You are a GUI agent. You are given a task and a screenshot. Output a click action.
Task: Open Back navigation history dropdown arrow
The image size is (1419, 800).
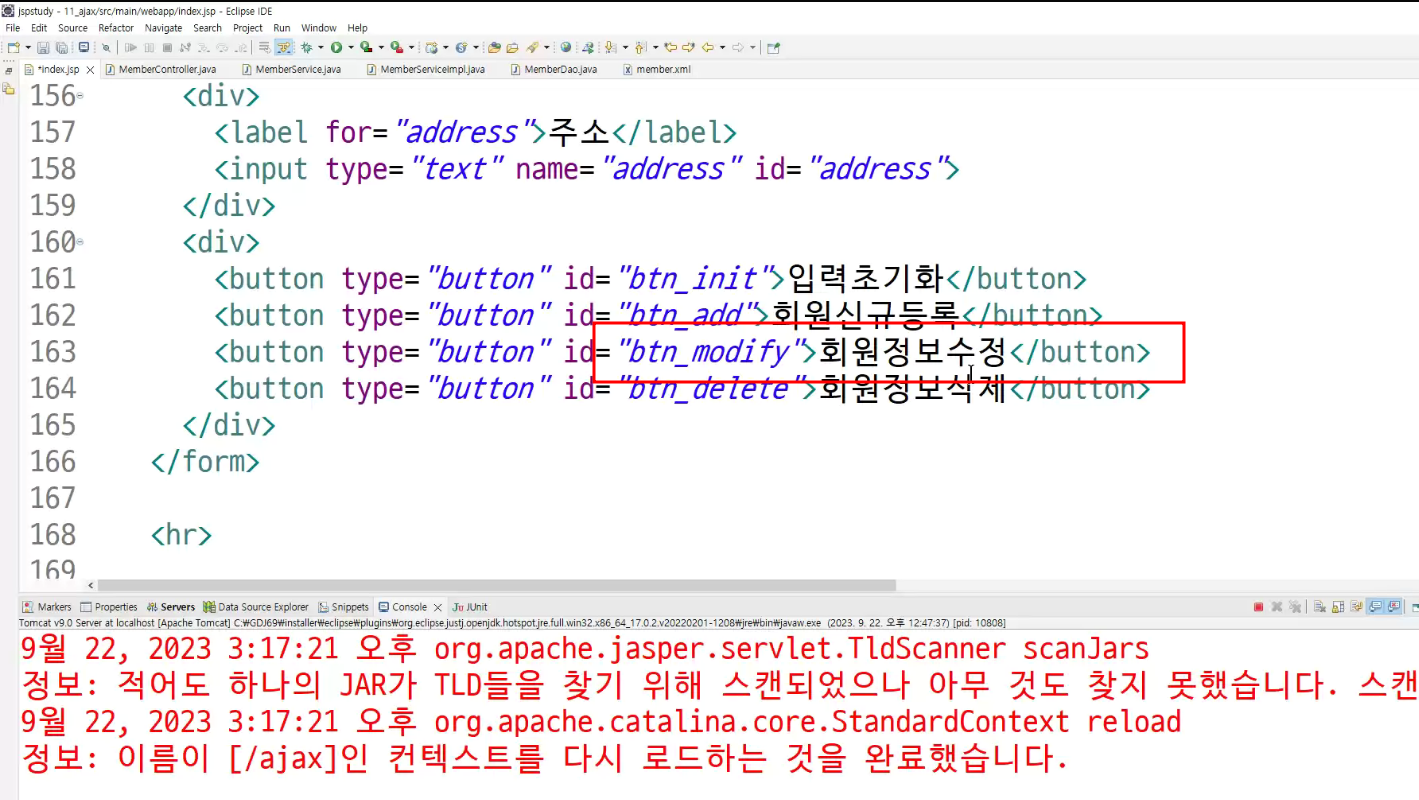[x=722, y=47]
